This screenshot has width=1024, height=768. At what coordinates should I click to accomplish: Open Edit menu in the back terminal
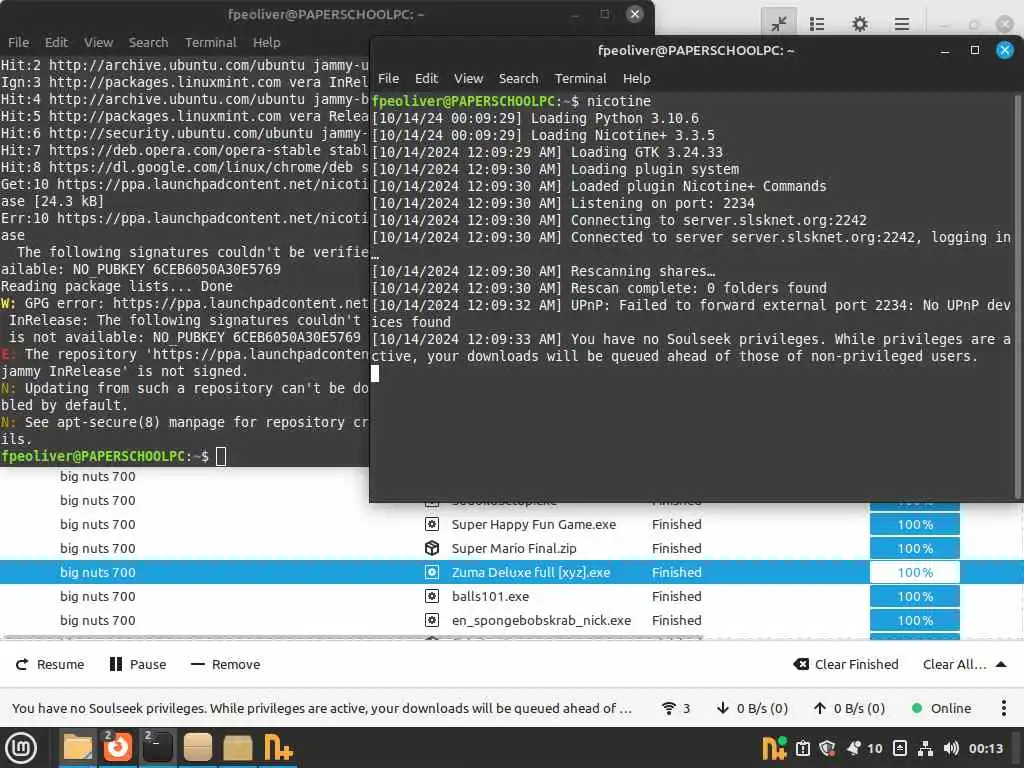point(56,42)
